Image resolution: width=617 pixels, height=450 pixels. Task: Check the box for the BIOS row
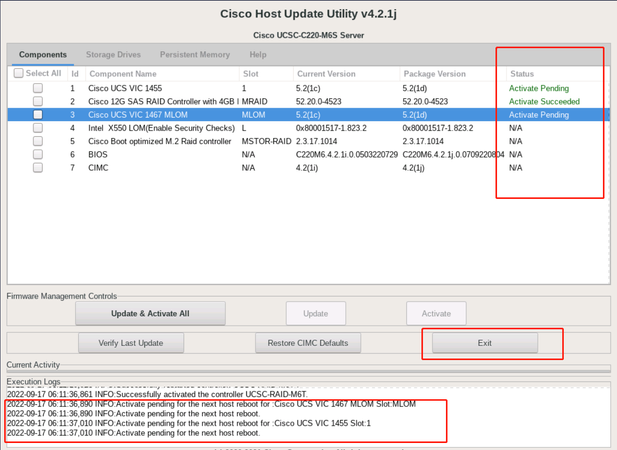[38, 154]
